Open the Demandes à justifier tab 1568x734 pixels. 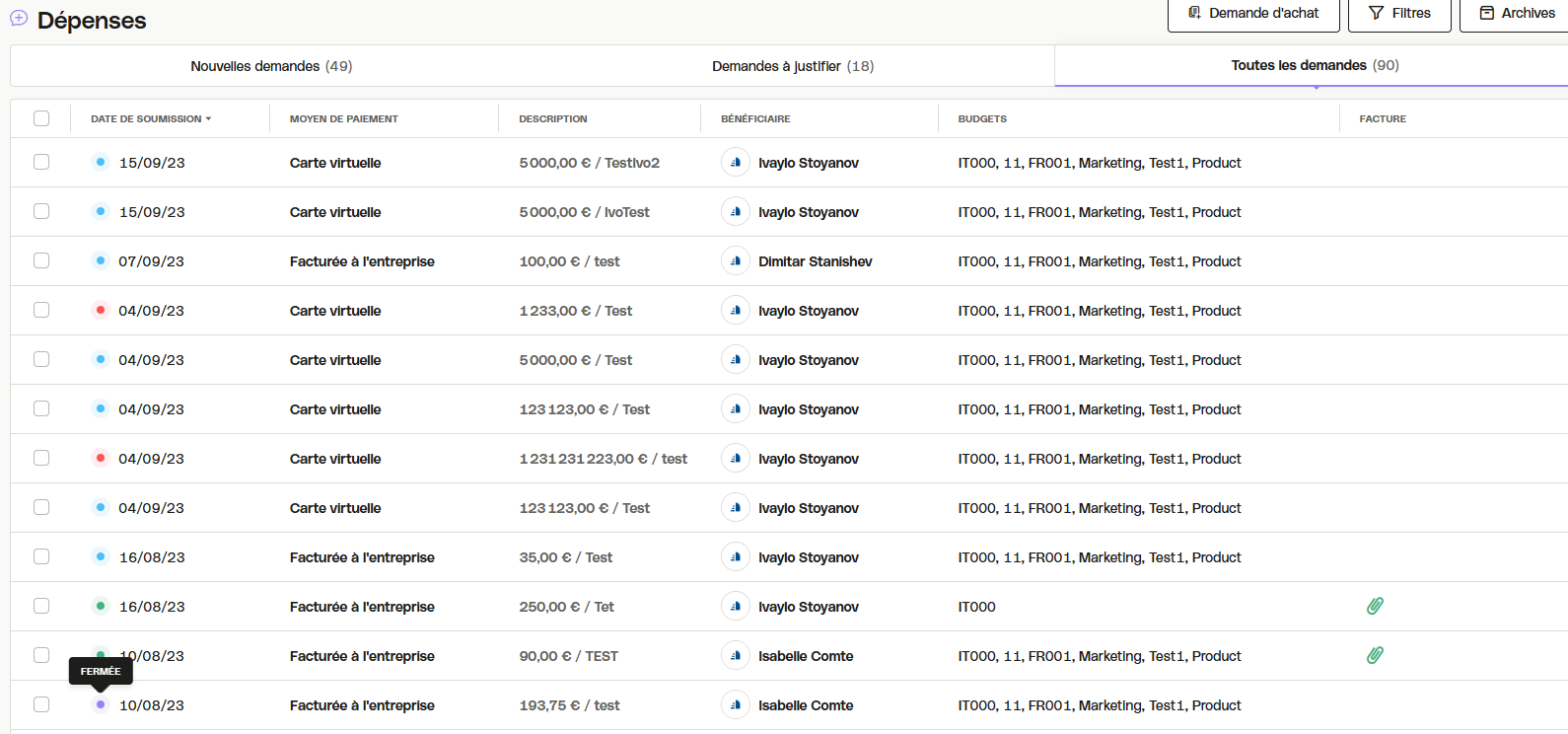793,66
